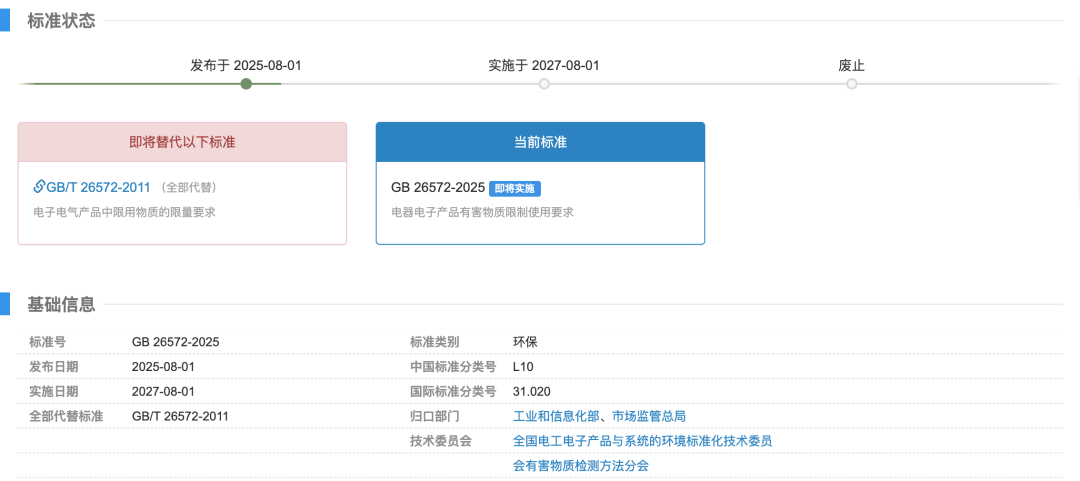
Task: Click the 即将实施 status badge
Action: [515, 188]
